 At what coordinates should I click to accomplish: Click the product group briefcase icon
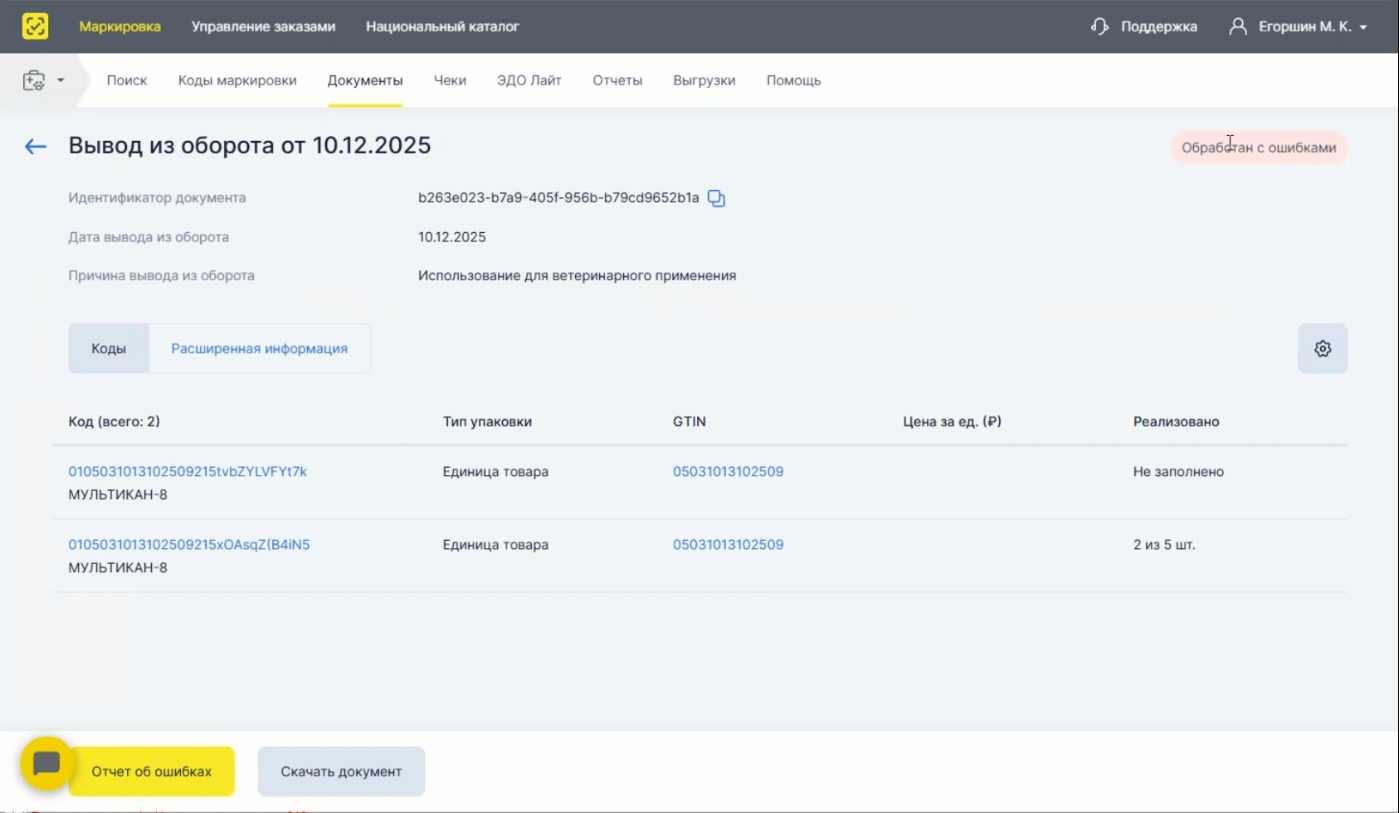click(34, 80)
